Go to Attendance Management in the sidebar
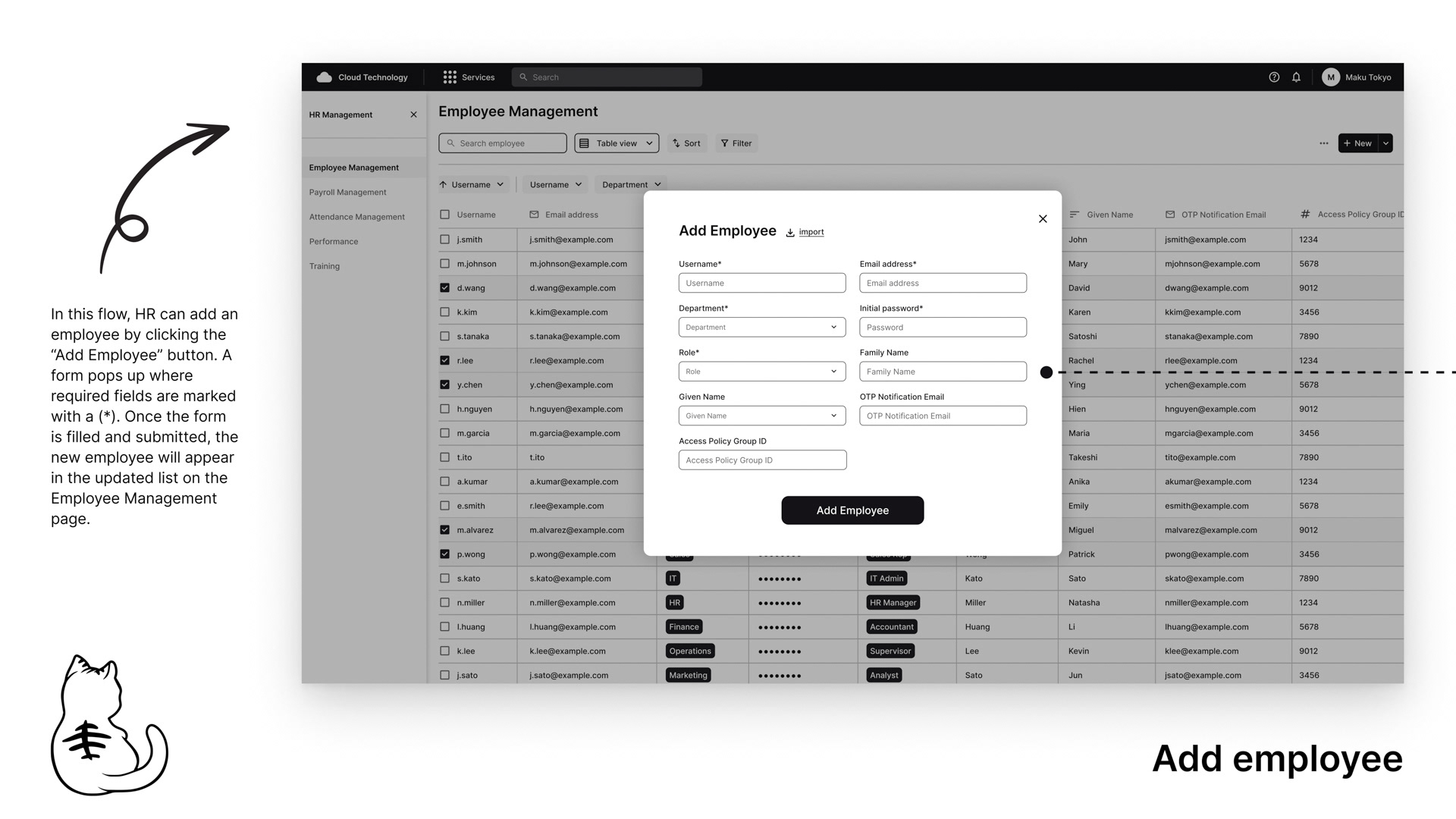 click(x=356, y=217)
